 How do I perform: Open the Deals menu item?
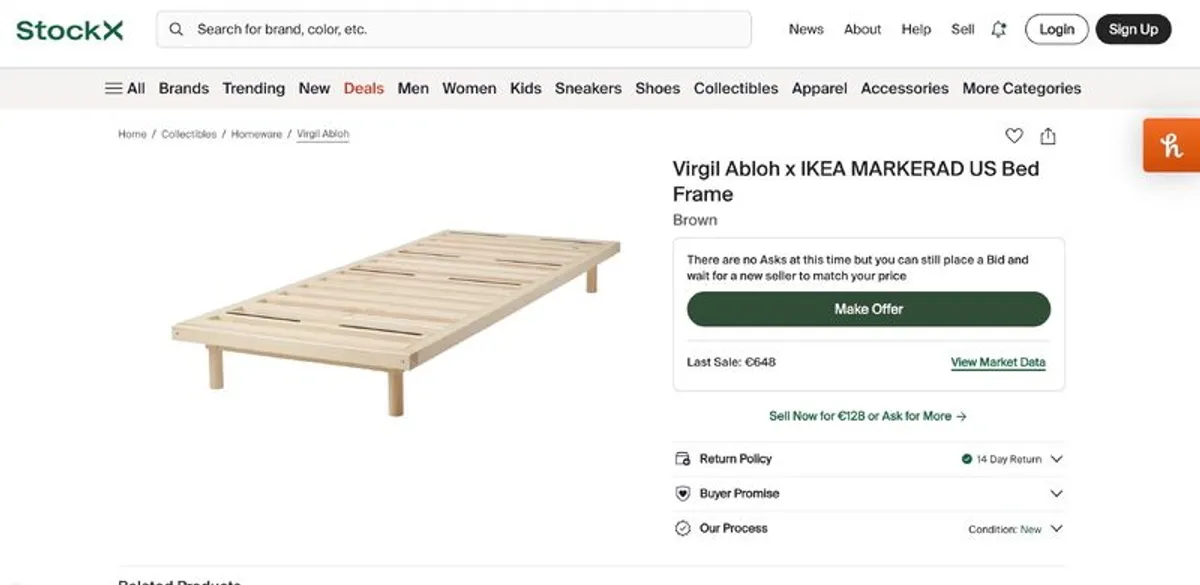[363, 88]
